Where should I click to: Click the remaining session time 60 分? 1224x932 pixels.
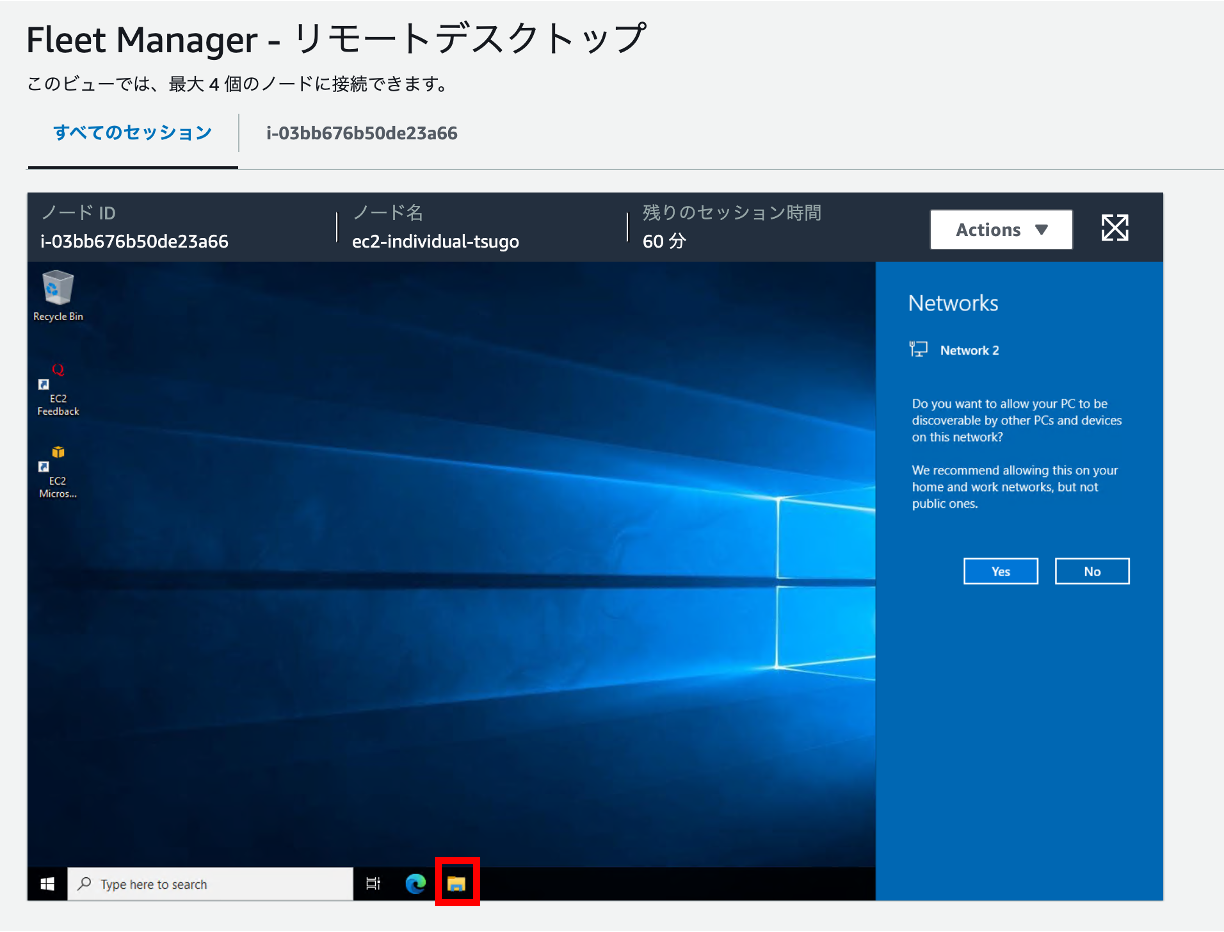click(664, 241)
